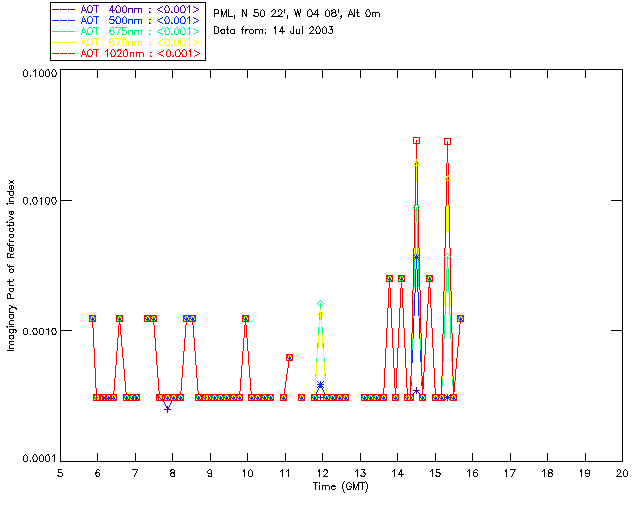
Task: Click the peak marker near 14.85 GMT
Action: pos(429,278)
